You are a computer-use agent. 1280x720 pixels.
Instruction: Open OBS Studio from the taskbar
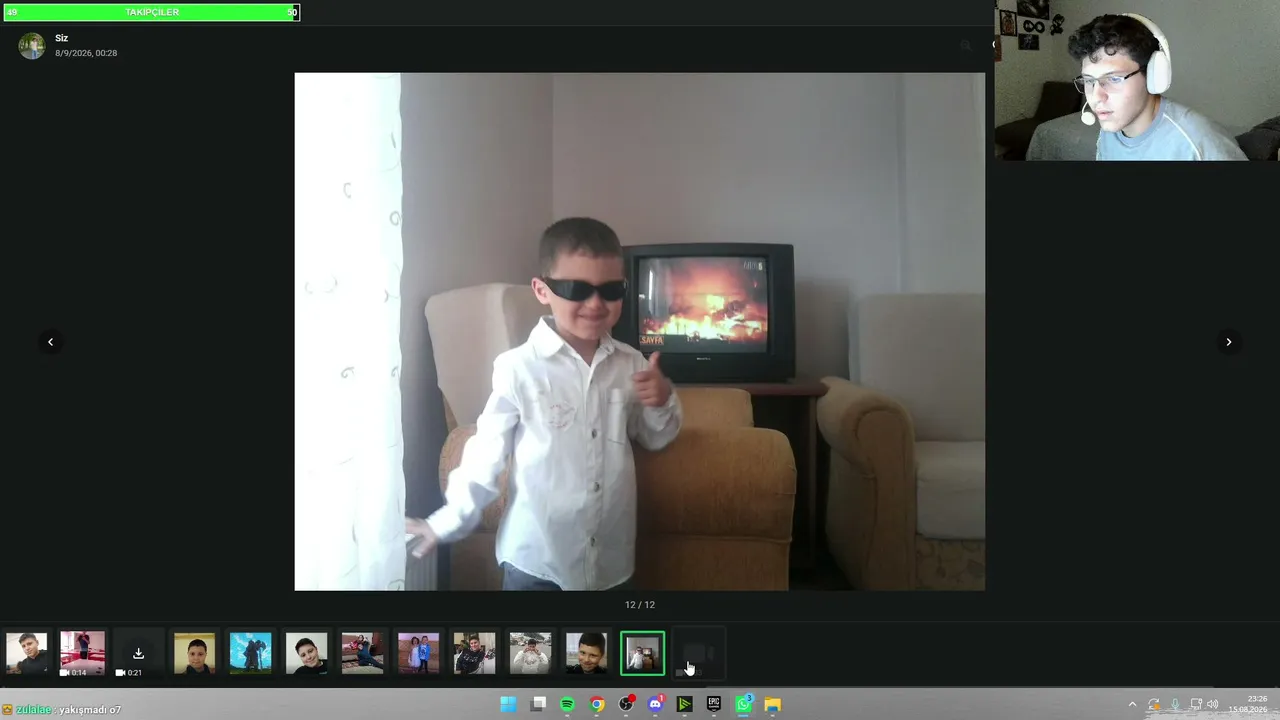point(626,704)
